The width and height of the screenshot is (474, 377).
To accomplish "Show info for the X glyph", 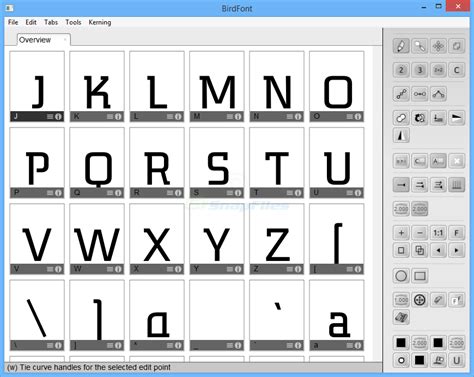I will click(178, 269).
